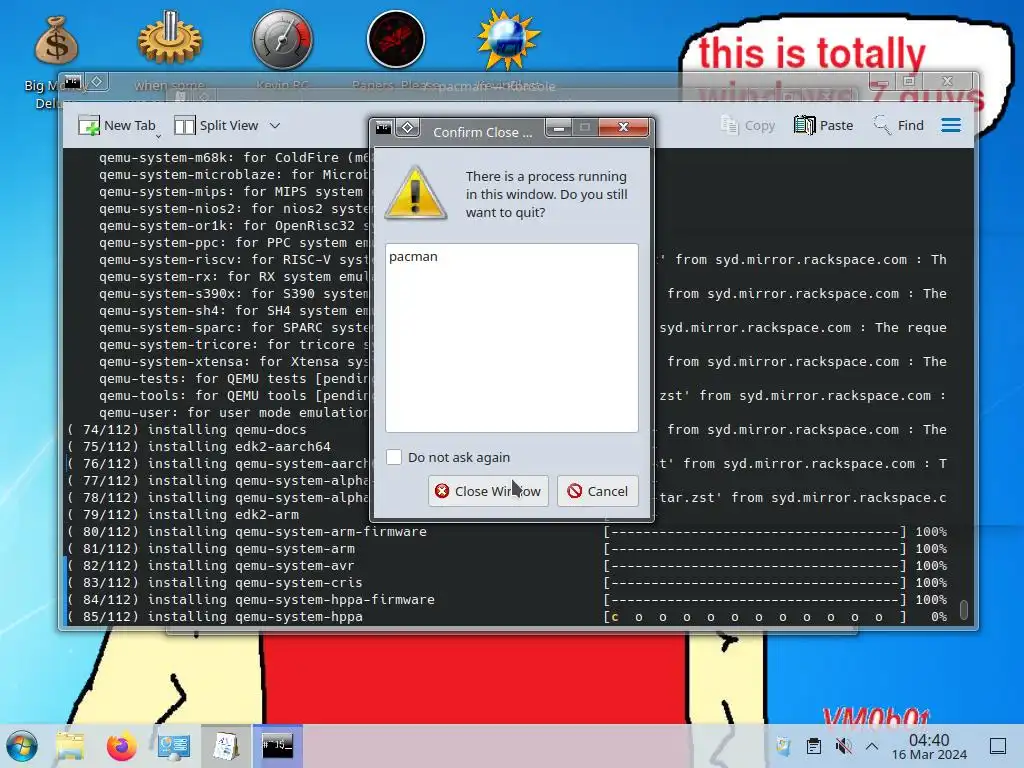
Task: Click the 'installing qemu-system-hppa-firmware' terminal line
Action: 291,600
